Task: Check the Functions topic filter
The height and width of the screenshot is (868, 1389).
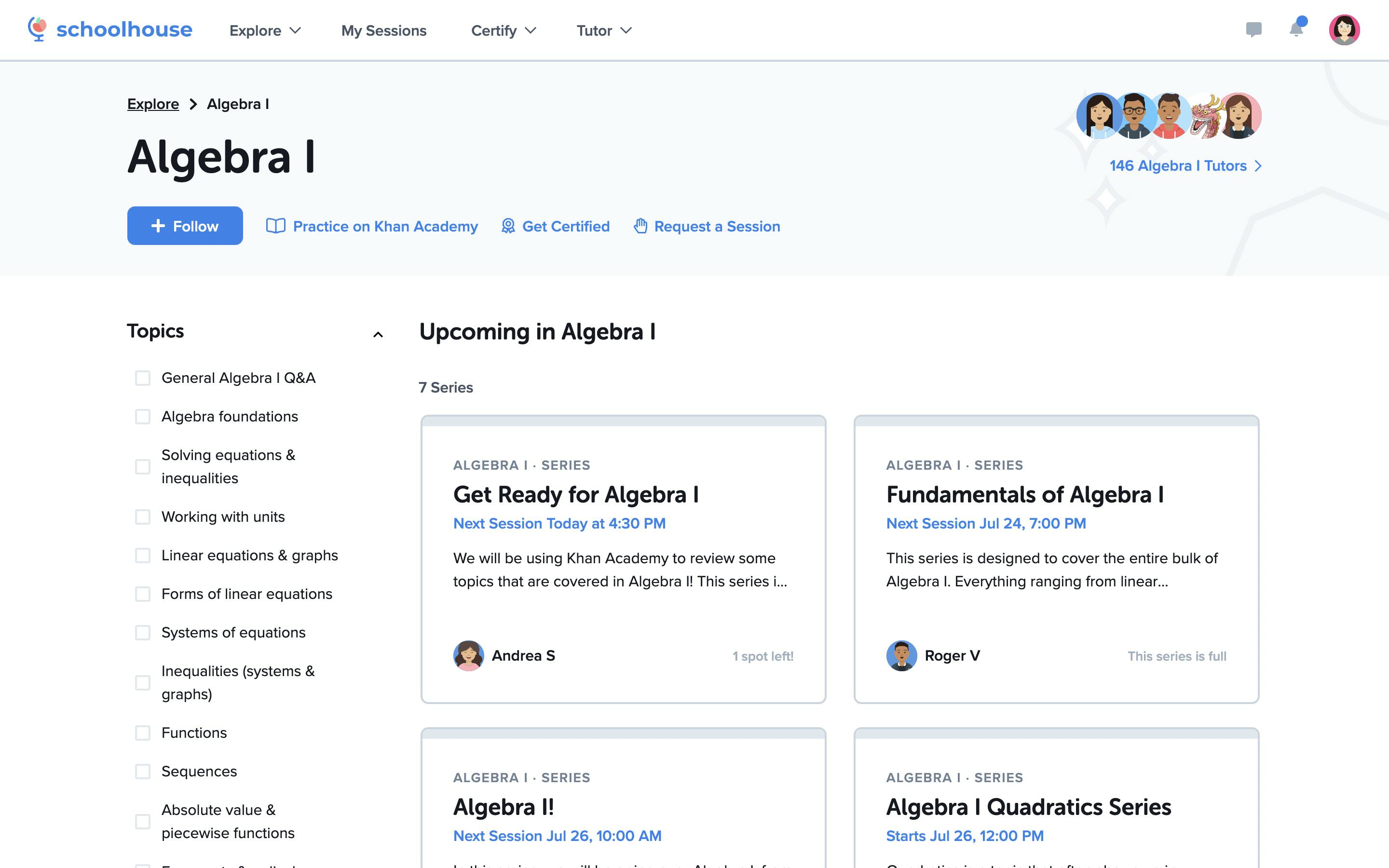Action: point(142,732)
